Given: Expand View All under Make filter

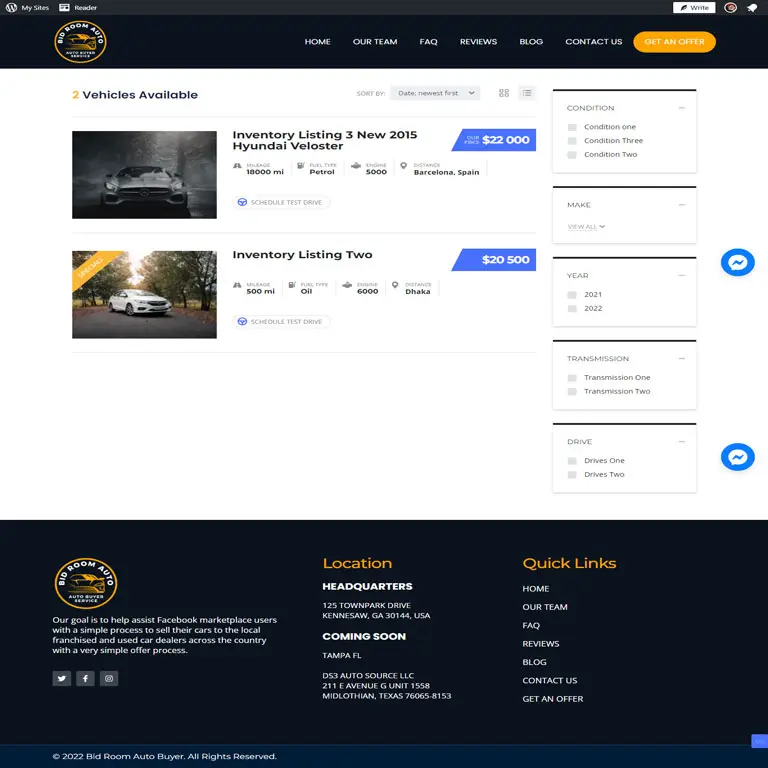Looking at the screenshot, I should (585, 227).
